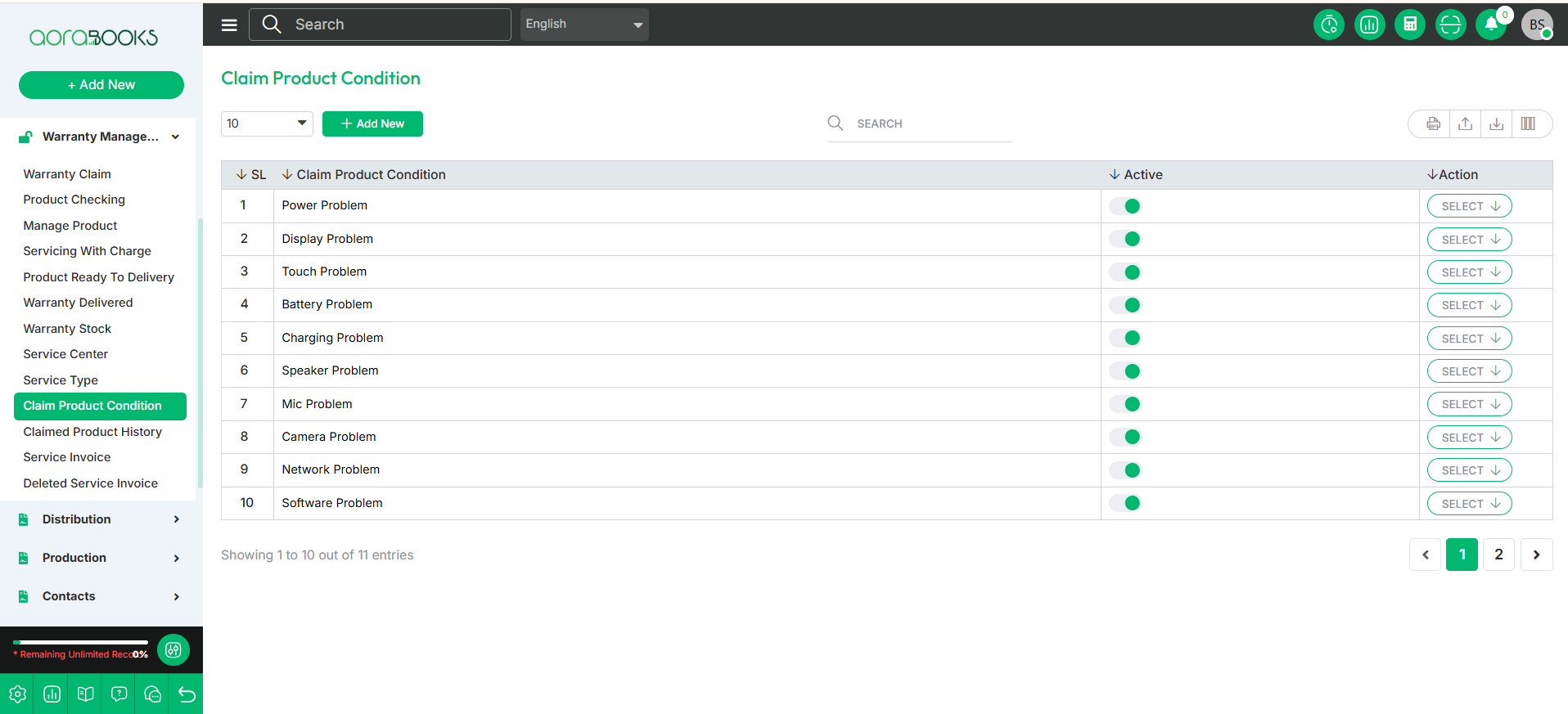Screen dimensions: 1568x714
Task: Click the stopwatch timer icon in header
Action: coord(1329,25)
